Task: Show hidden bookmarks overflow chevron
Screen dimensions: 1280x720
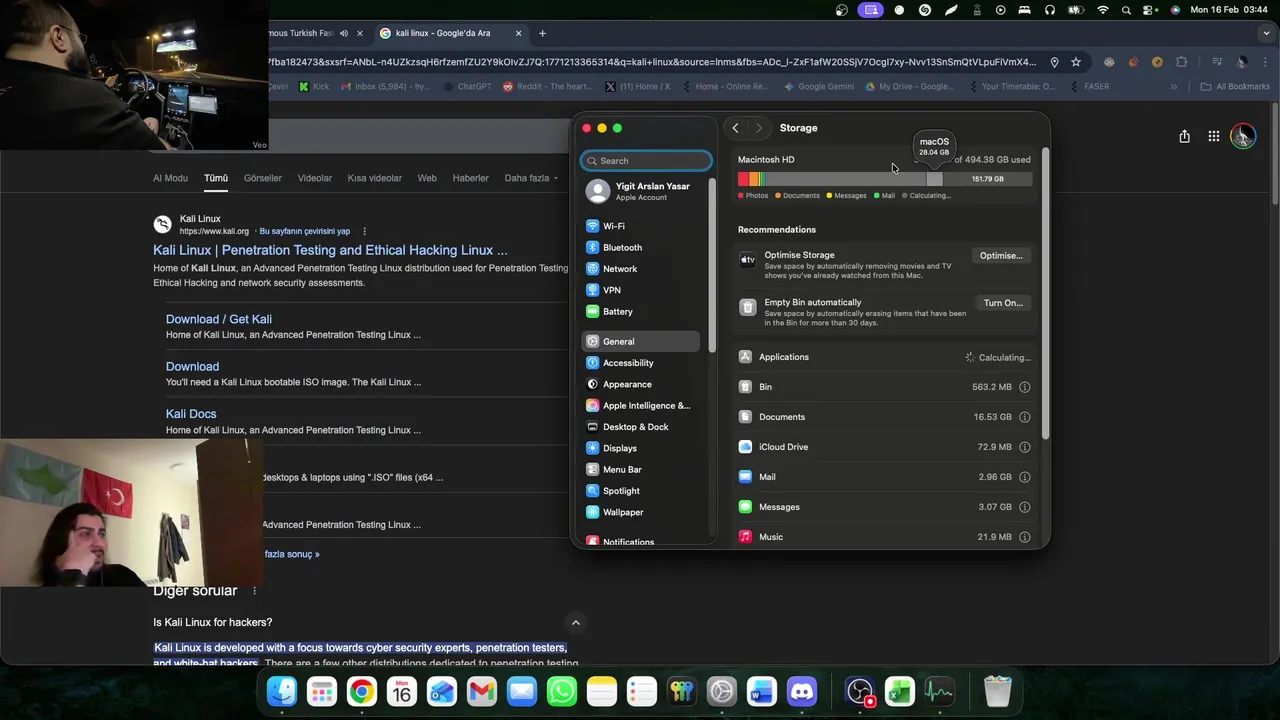Action: pyautogui.click(x=1174, y=87)
